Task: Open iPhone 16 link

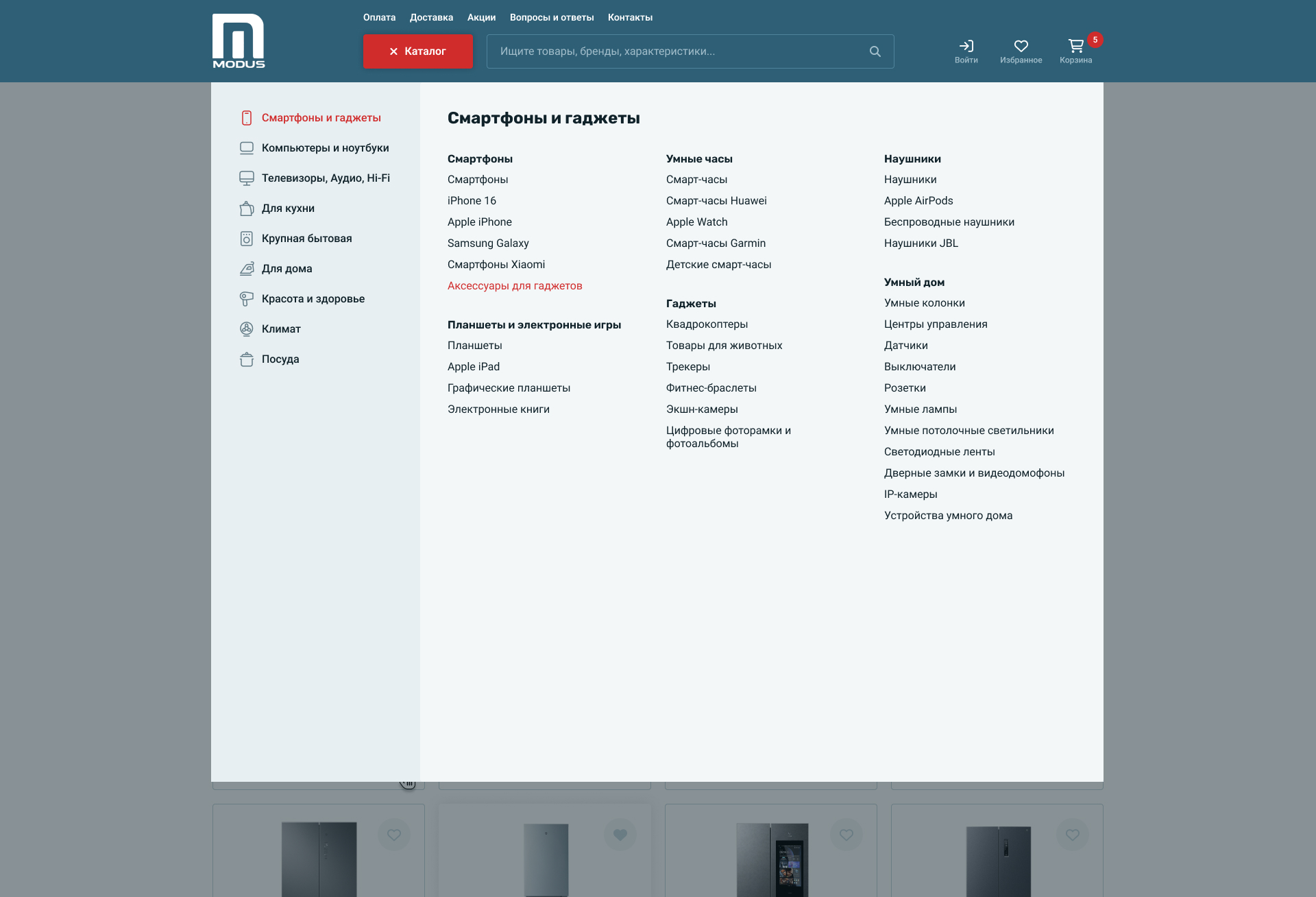Action: (x=472, y=201)
